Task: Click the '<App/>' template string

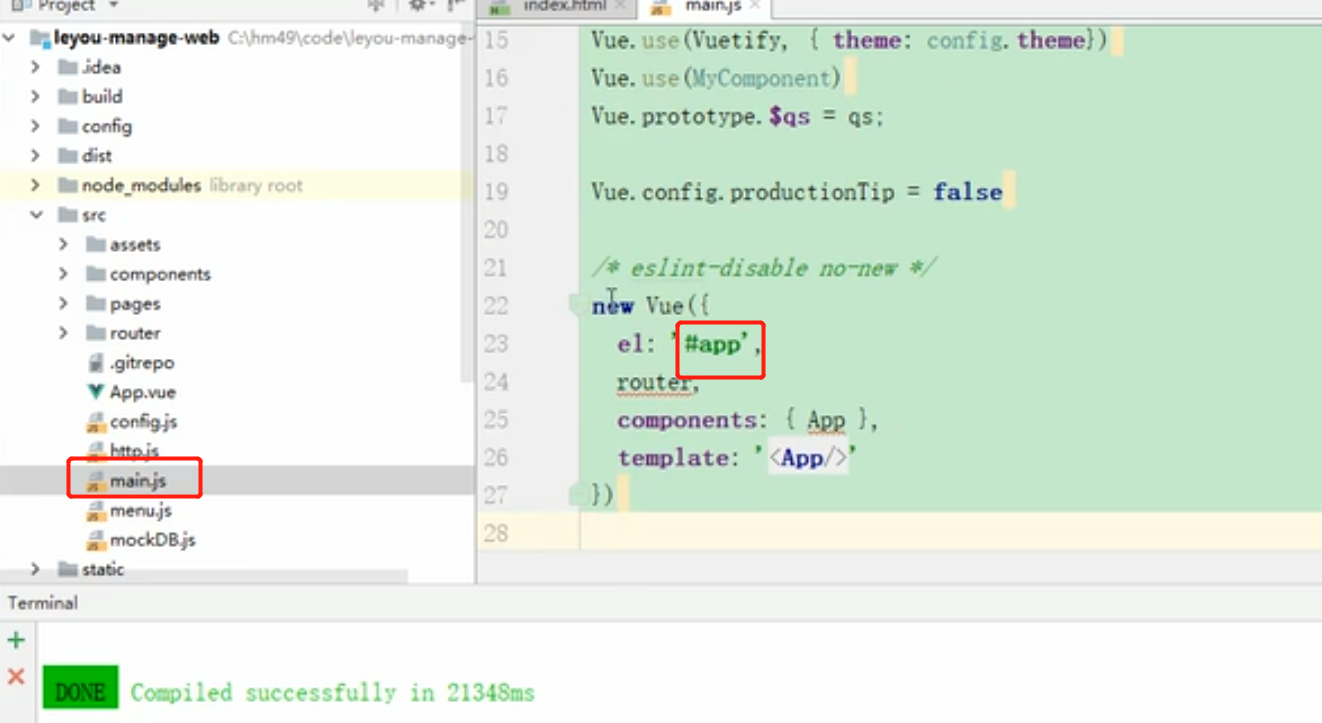Action: [807, 458]
